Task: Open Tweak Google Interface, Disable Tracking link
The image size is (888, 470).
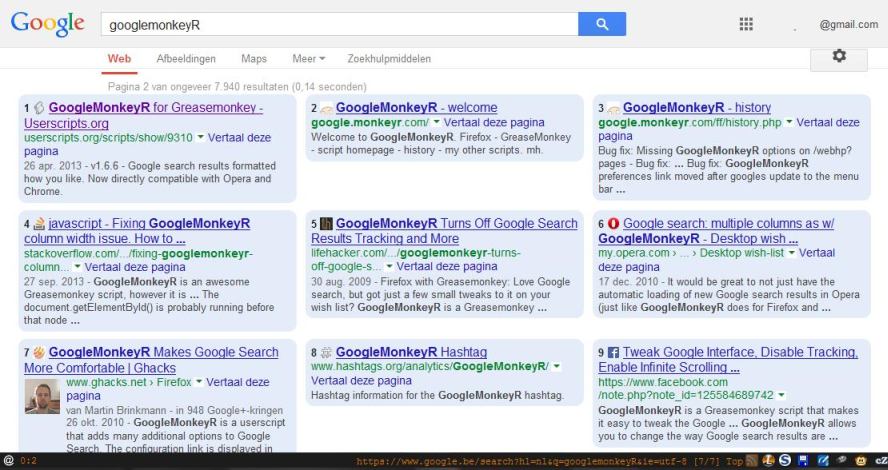Action: (728, 360)
